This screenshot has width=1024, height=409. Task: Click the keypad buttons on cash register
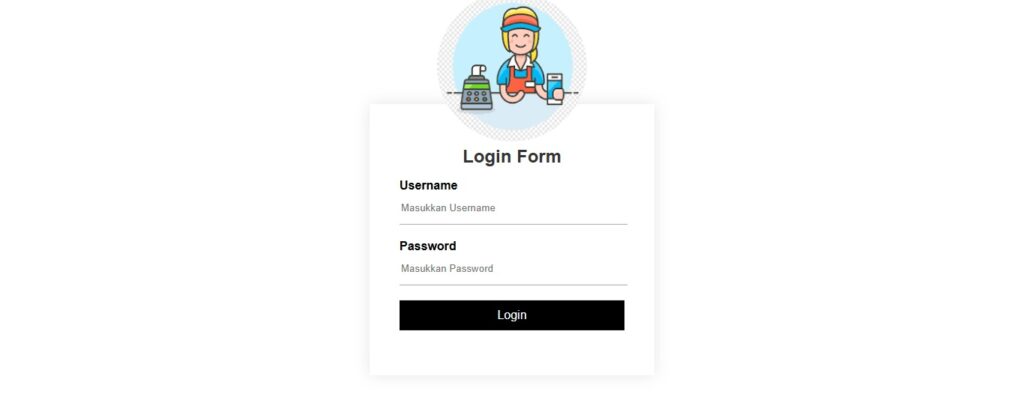(x=477, y=97)
